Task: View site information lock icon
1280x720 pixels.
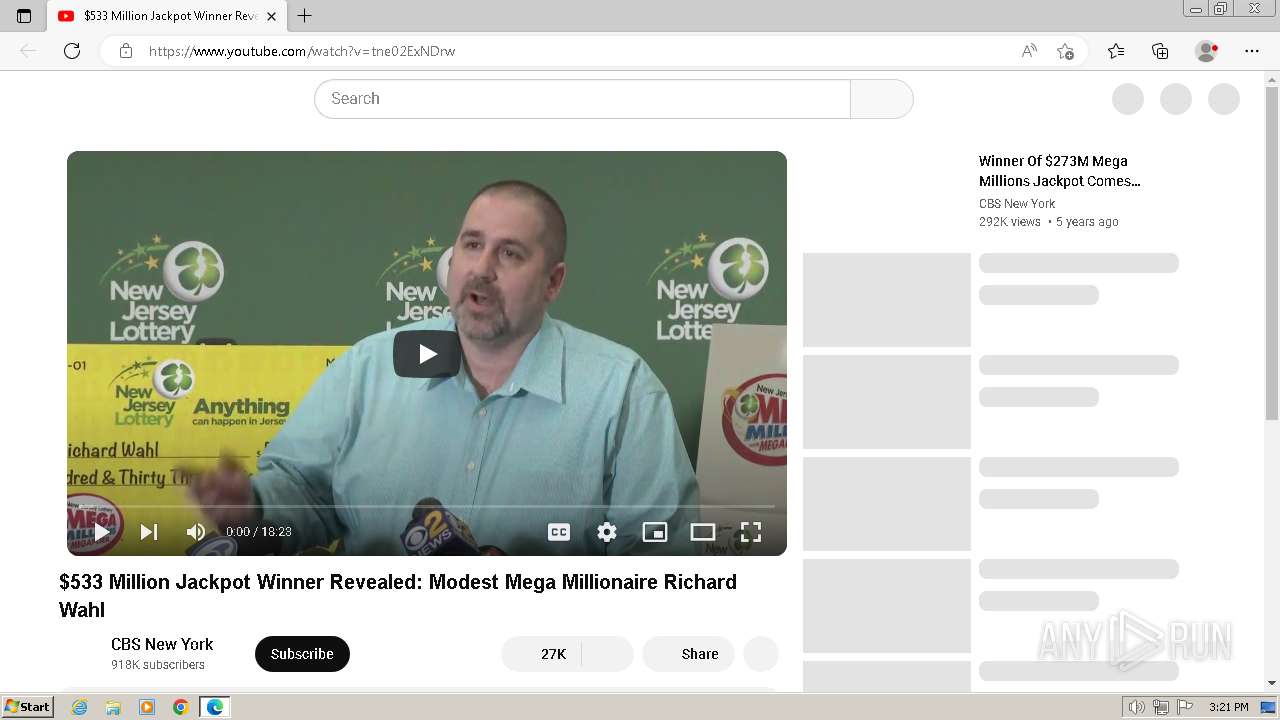Action: [126, 51]
